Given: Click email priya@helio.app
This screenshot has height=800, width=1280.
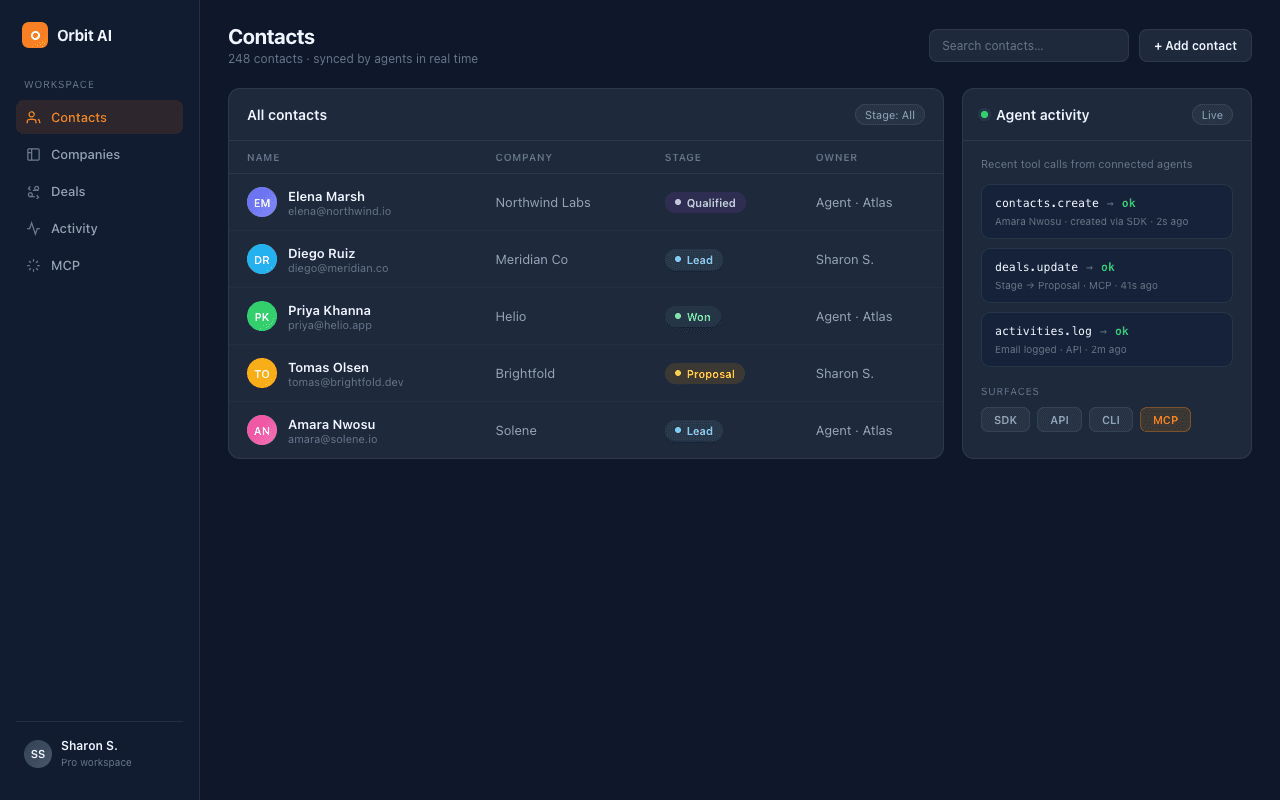Looking at the screenshot, I should click(x=330, y=325).
